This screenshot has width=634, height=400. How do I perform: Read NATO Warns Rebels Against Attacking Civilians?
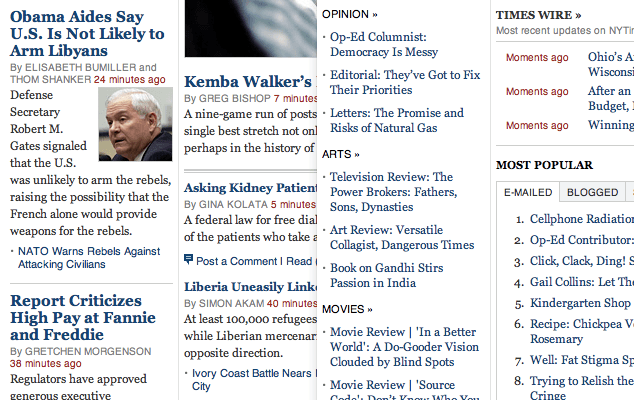tap(89, 258)
